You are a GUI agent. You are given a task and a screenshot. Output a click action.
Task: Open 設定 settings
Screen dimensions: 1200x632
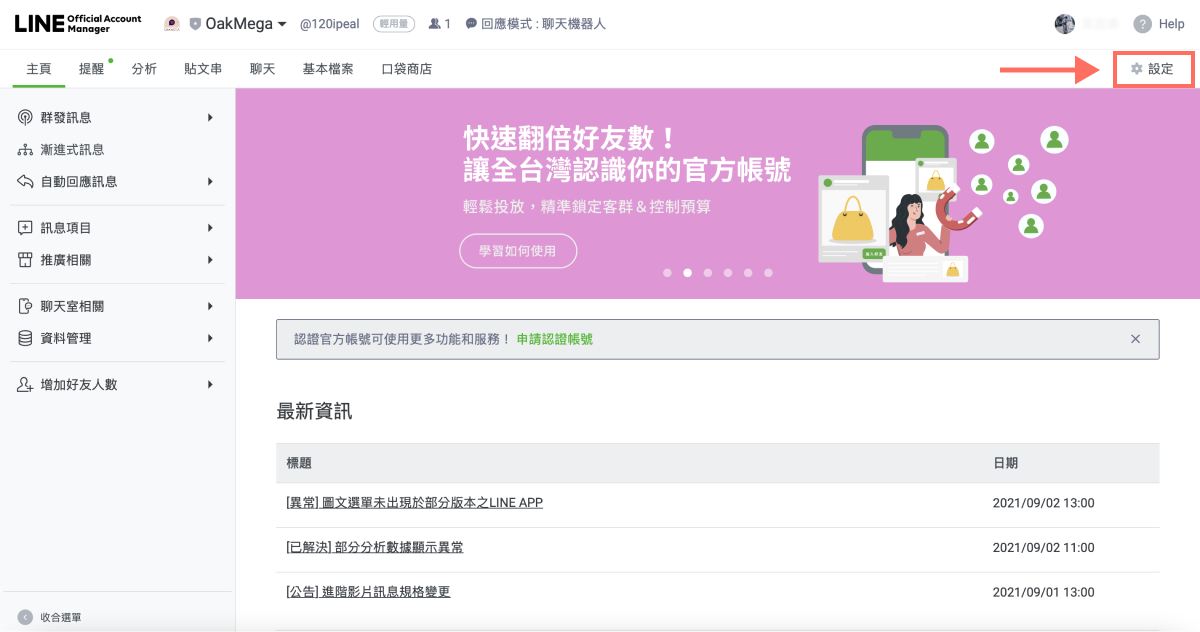tap(1154, 69)
